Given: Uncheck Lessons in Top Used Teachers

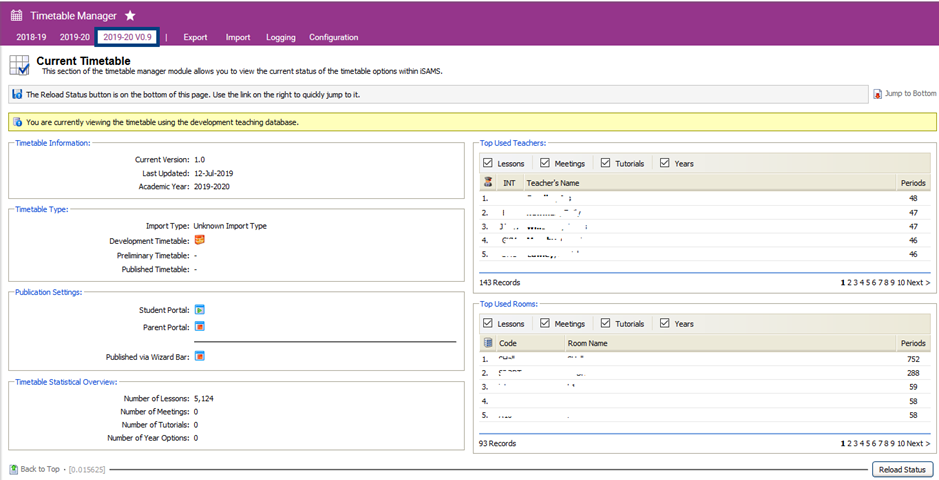Looking at the screenshot, I should click(488, 163).
